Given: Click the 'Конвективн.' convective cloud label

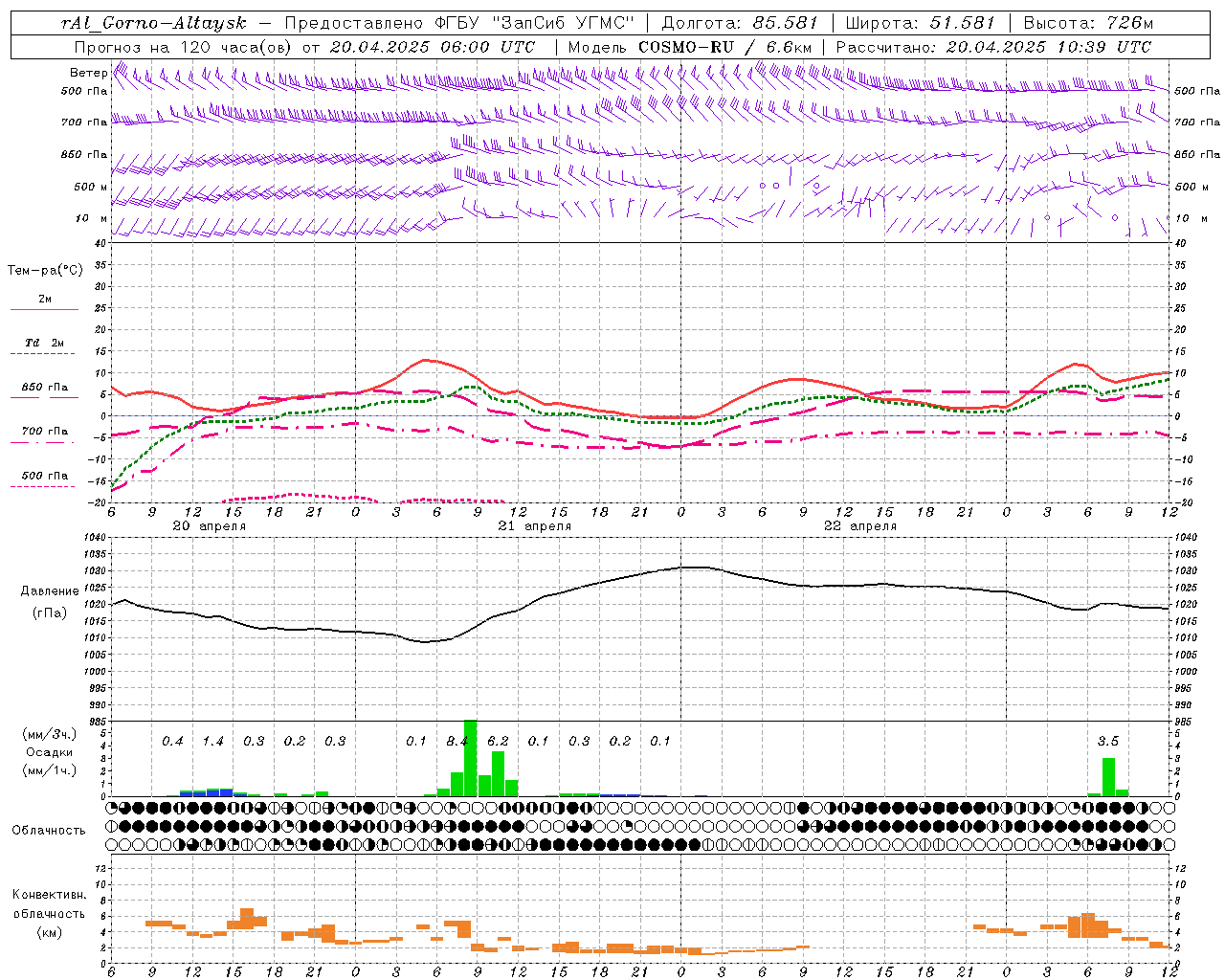Looking at the screenshot, I should tap(49, 895).
